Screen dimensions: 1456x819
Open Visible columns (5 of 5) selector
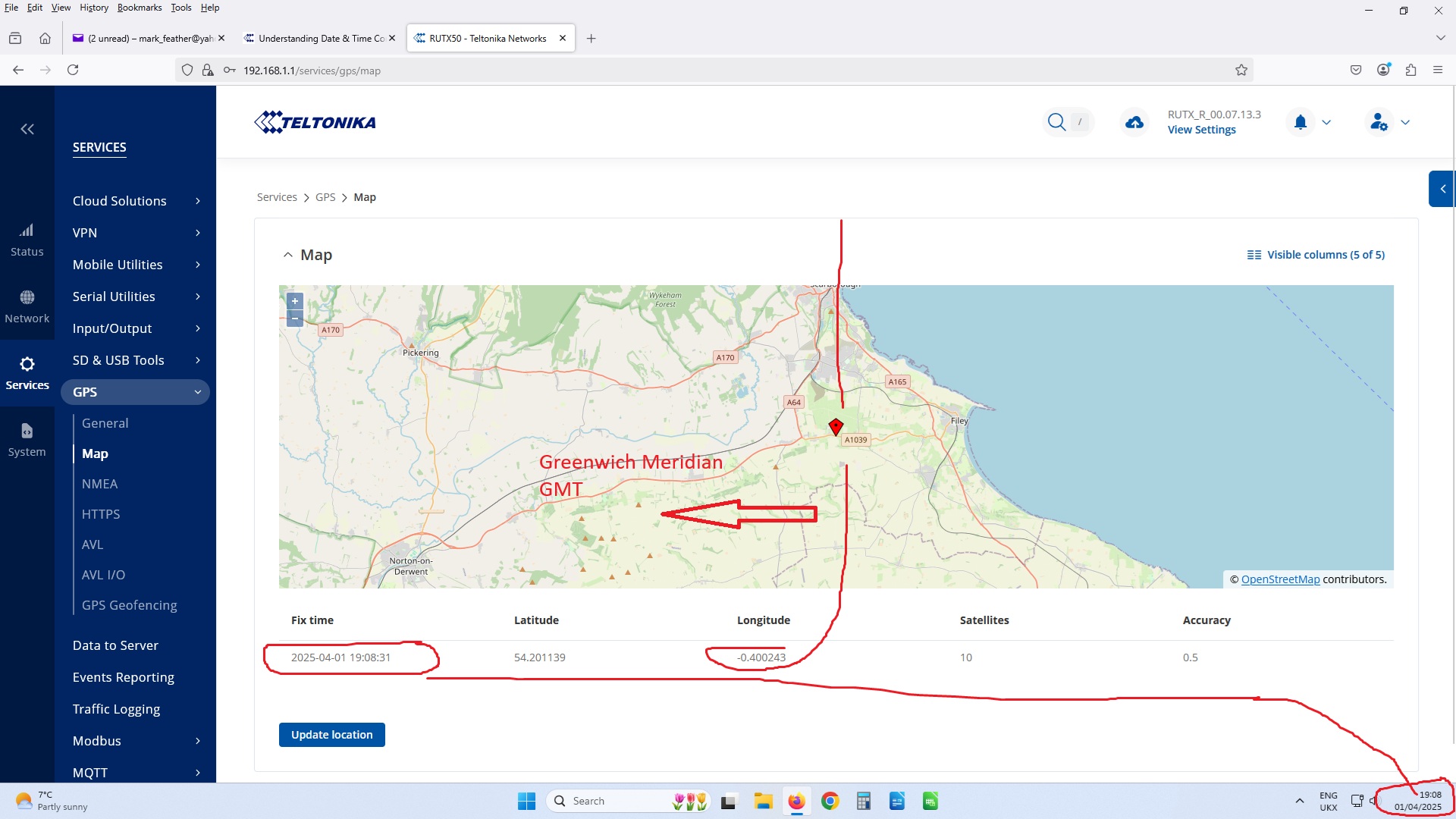point(1316,255)
